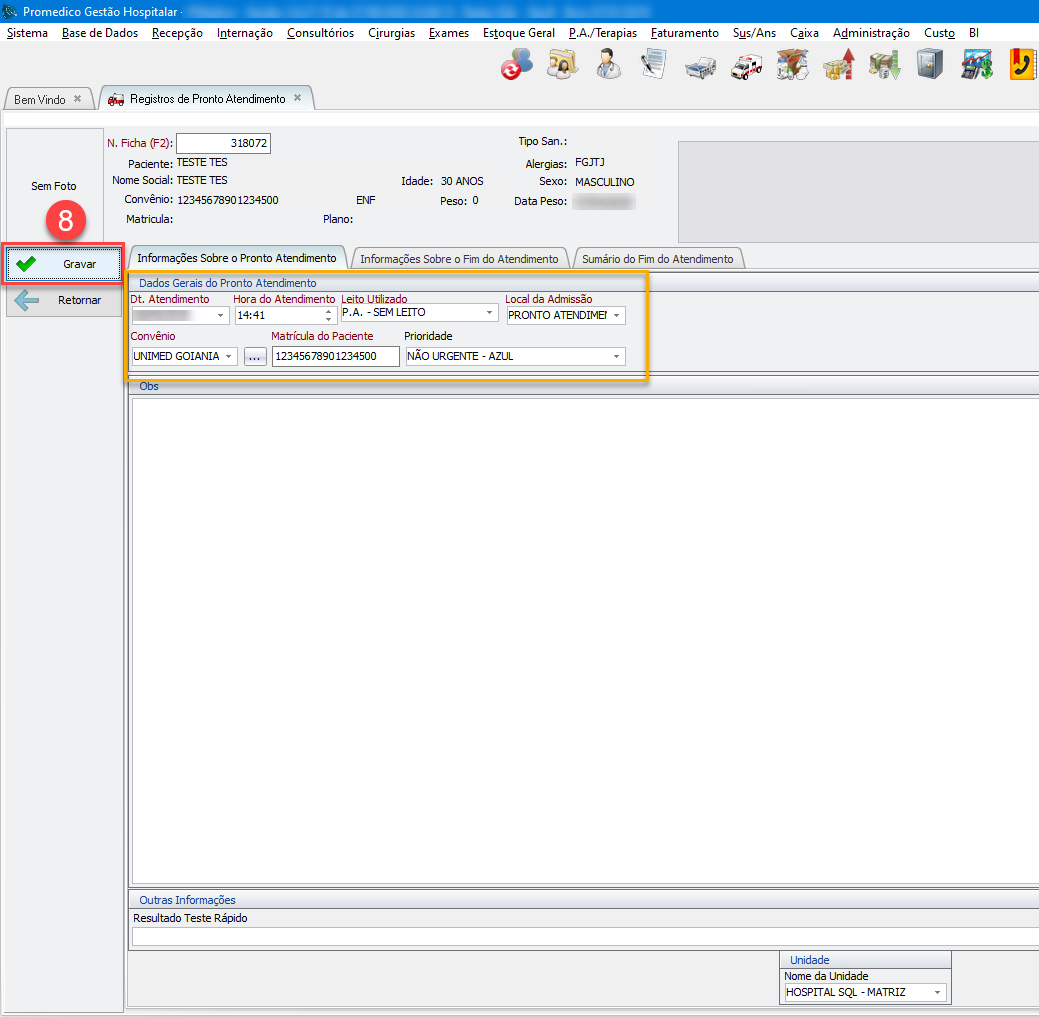The height and width of the screenshot is (1017, 1039).
Task: Open the Faturamento menu
Action: (684, 33)
